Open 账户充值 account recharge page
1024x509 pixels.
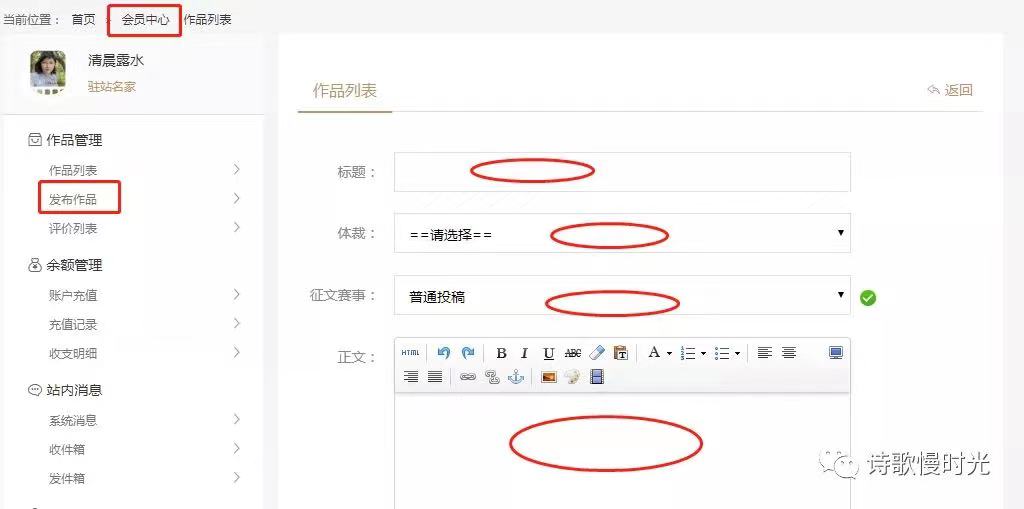[x=73, y=295]
